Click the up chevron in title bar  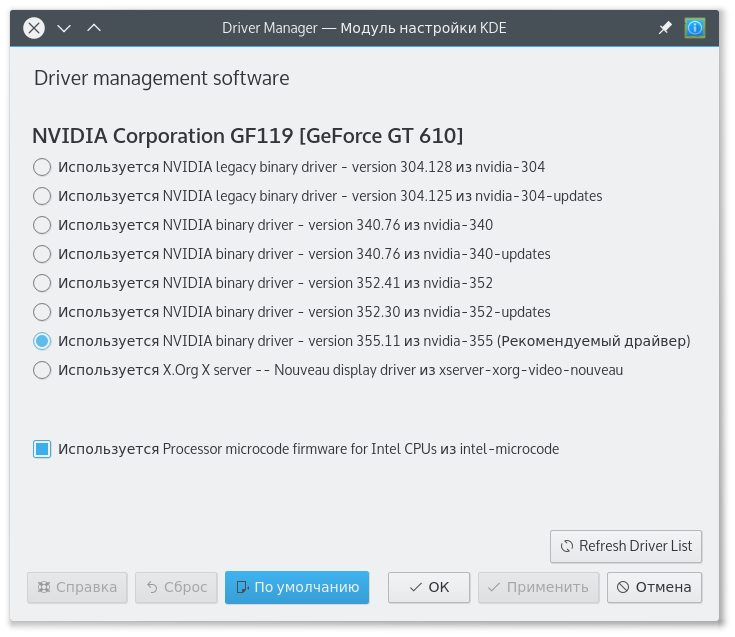(x=94, y=28)
